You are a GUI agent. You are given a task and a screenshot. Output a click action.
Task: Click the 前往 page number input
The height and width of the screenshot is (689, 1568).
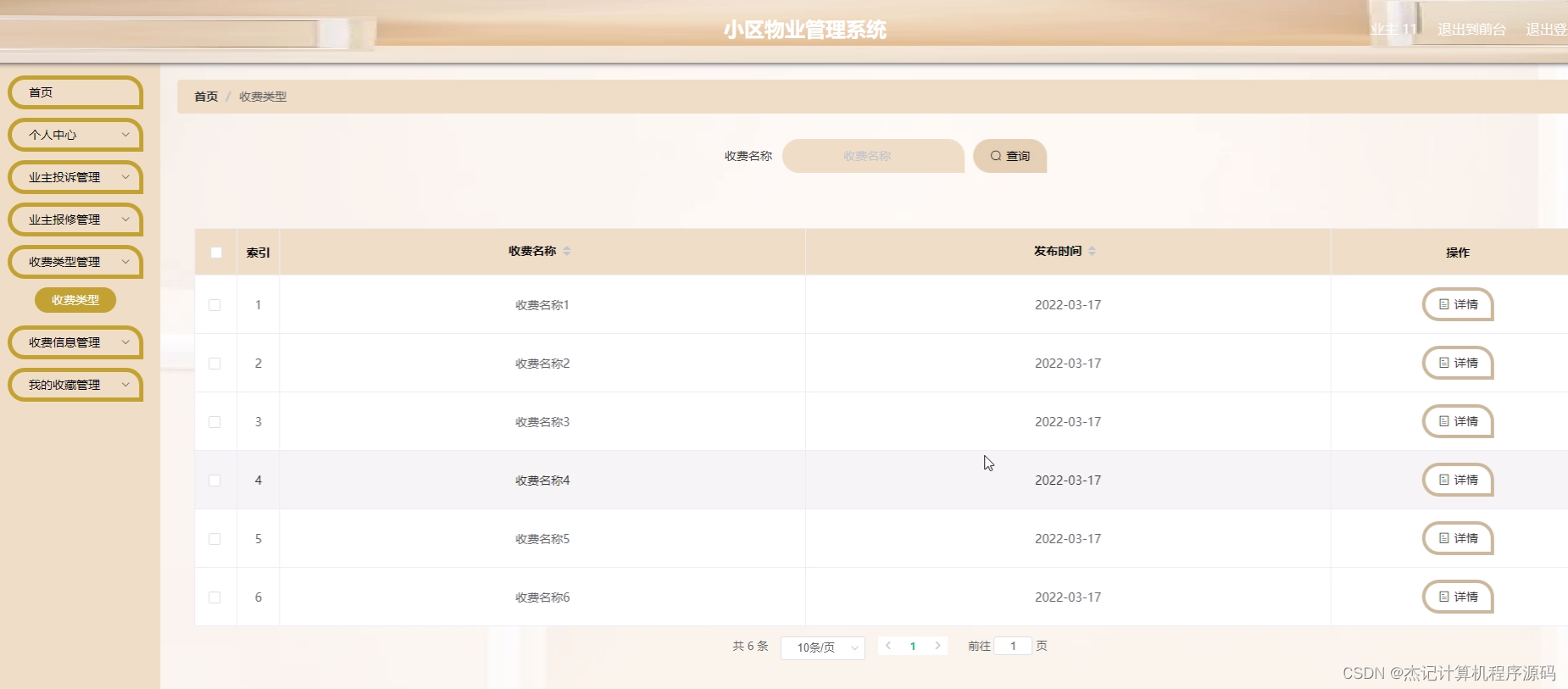pyautogui.click(x=1013, y=646)
